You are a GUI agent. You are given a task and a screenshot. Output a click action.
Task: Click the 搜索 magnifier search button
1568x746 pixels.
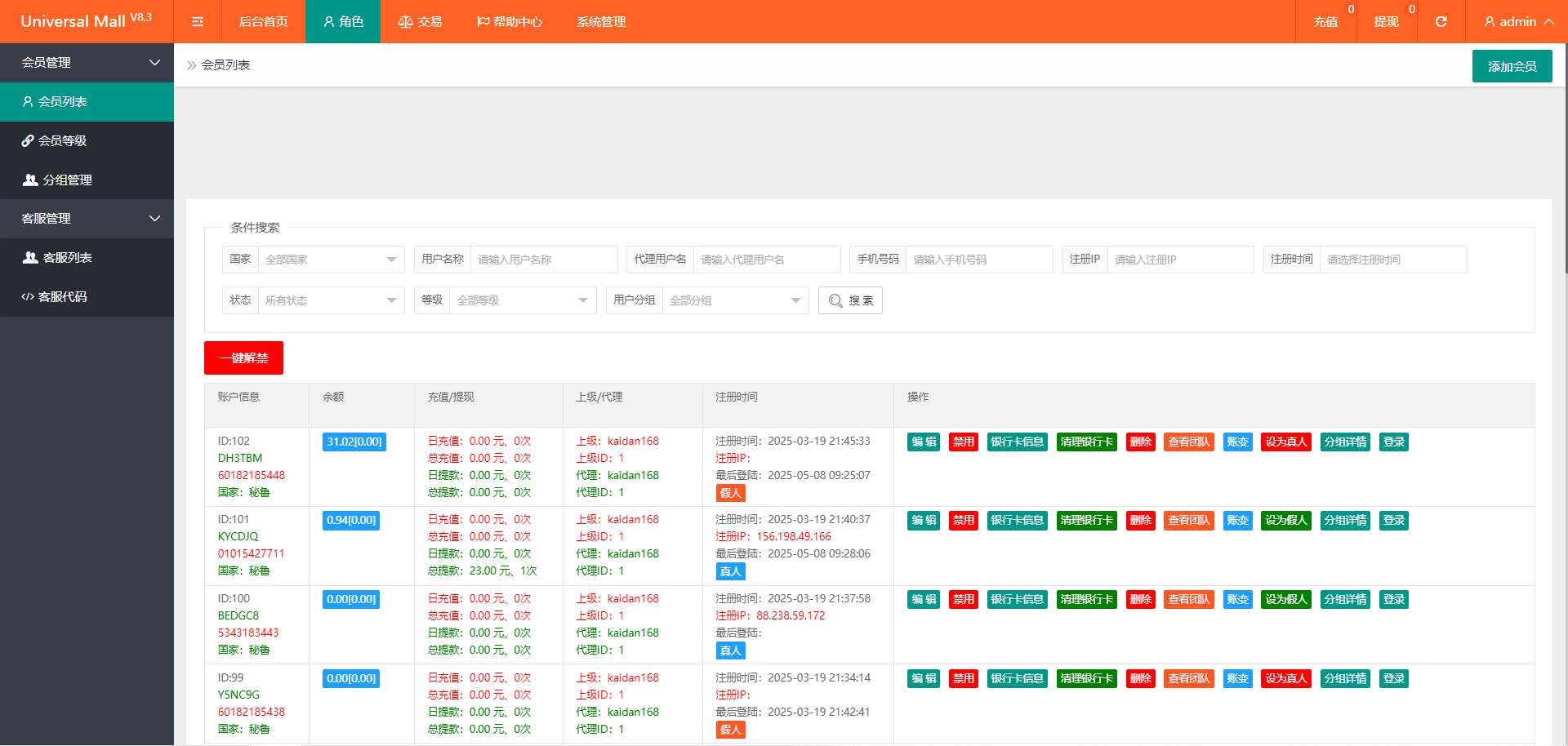click(x=850, y=300)
